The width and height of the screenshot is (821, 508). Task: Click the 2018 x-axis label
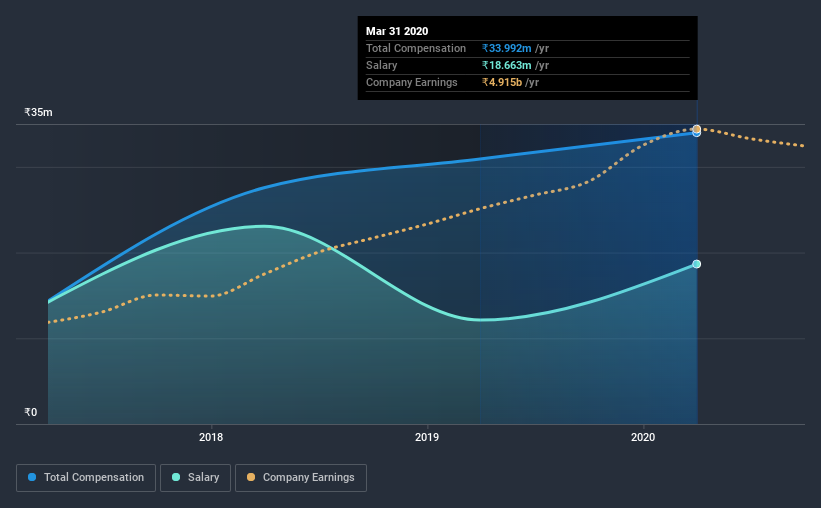click(x=211, y=437)
